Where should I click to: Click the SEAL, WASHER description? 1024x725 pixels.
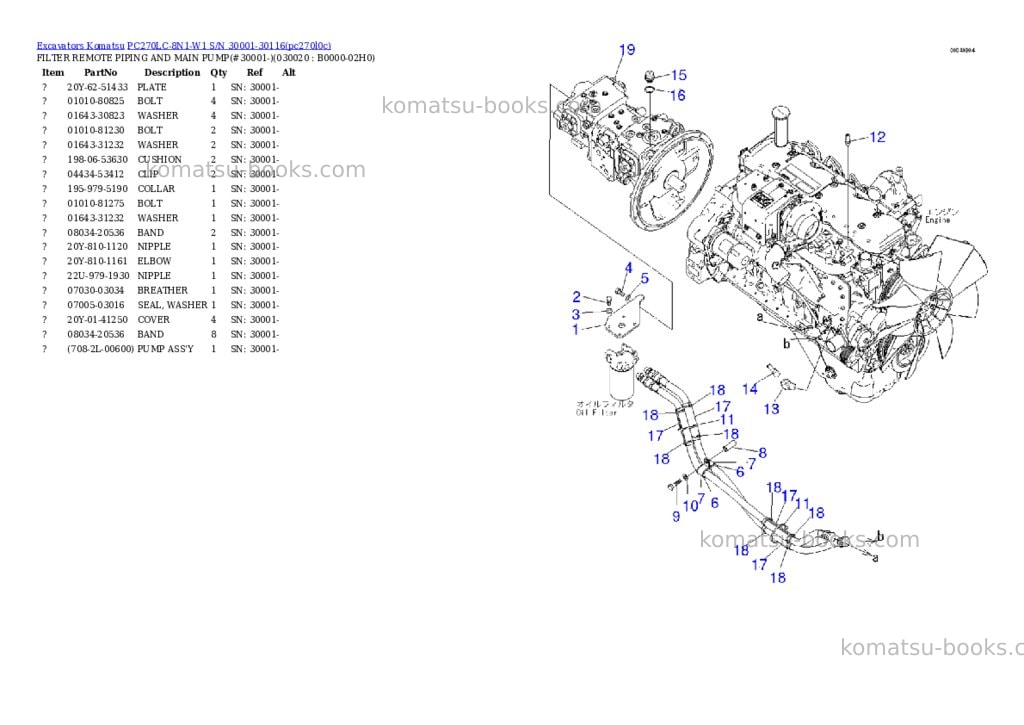tap(172, 305)
